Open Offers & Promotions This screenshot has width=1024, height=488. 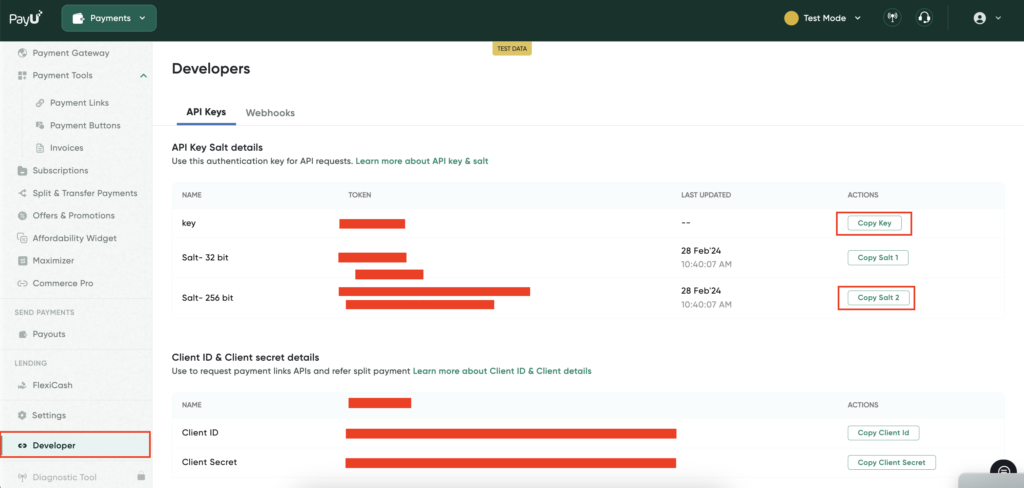tap(74, 216)
